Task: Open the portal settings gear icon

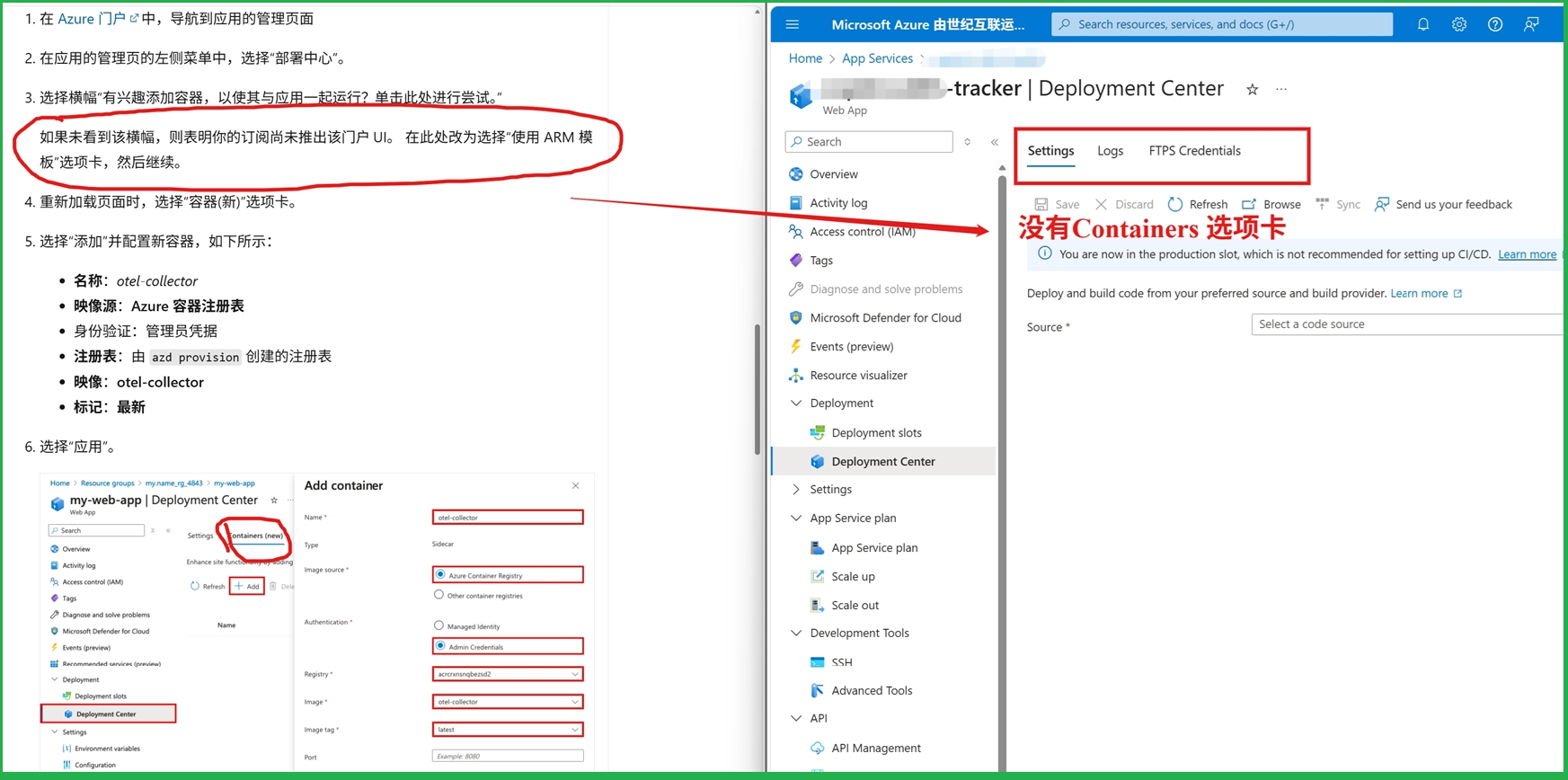Action: [1459, 24]
